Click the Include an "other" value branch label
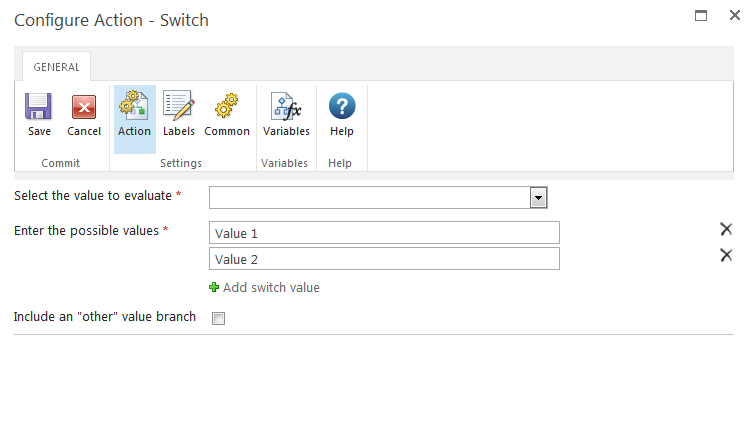The width and height of the screenshot is (750, 435). coord(105,317)
